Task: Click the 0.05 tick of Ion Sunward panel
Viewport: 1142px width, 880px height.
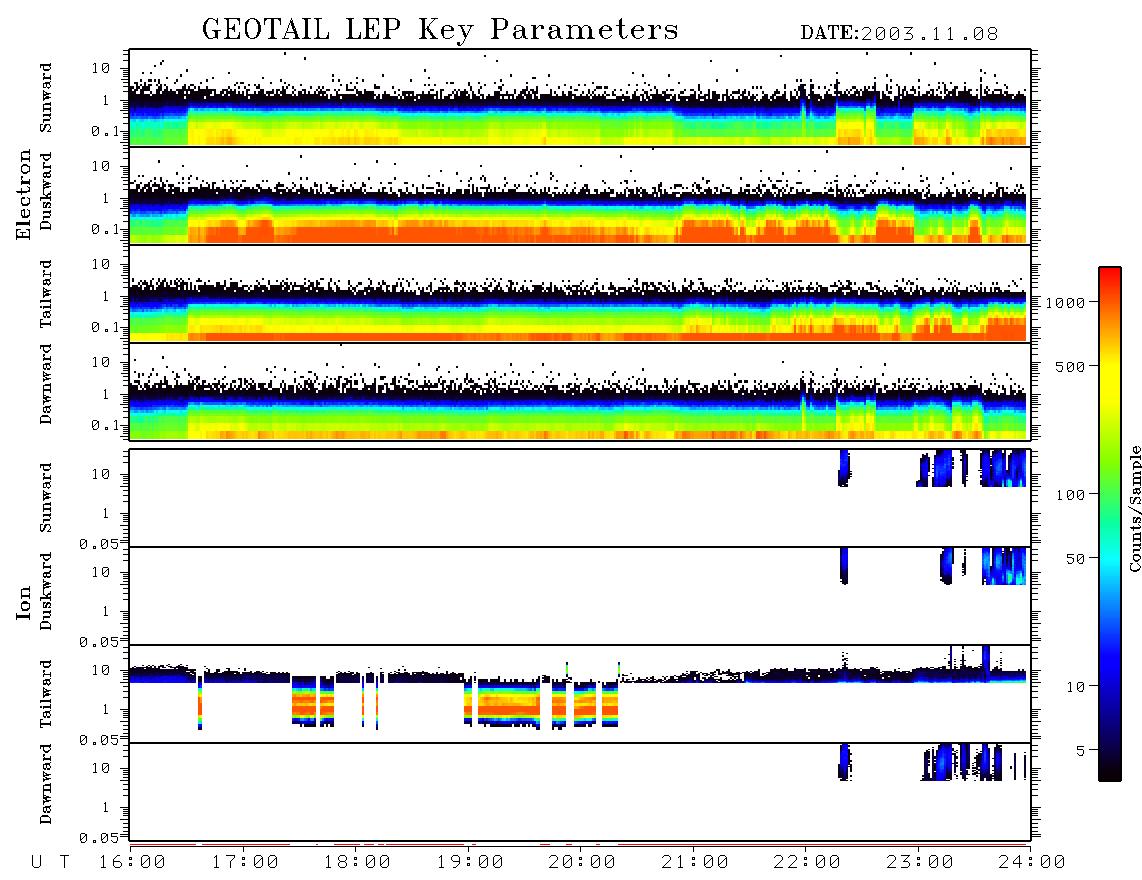Action: (98, 543)
